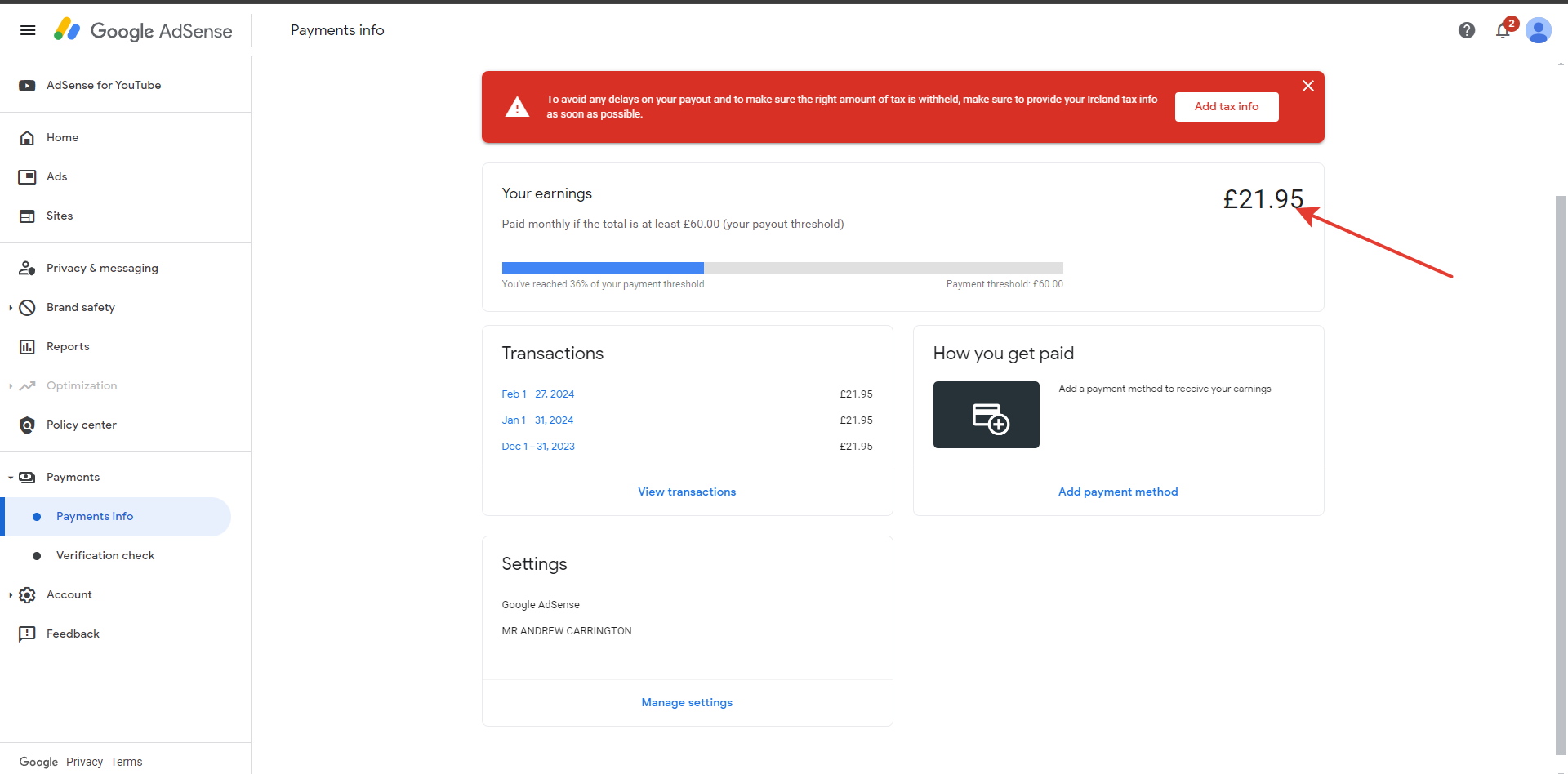Click the £21.95 earnings total
The height and width of the screenshot is (774, 1568).
click(x=1263, y=199)
